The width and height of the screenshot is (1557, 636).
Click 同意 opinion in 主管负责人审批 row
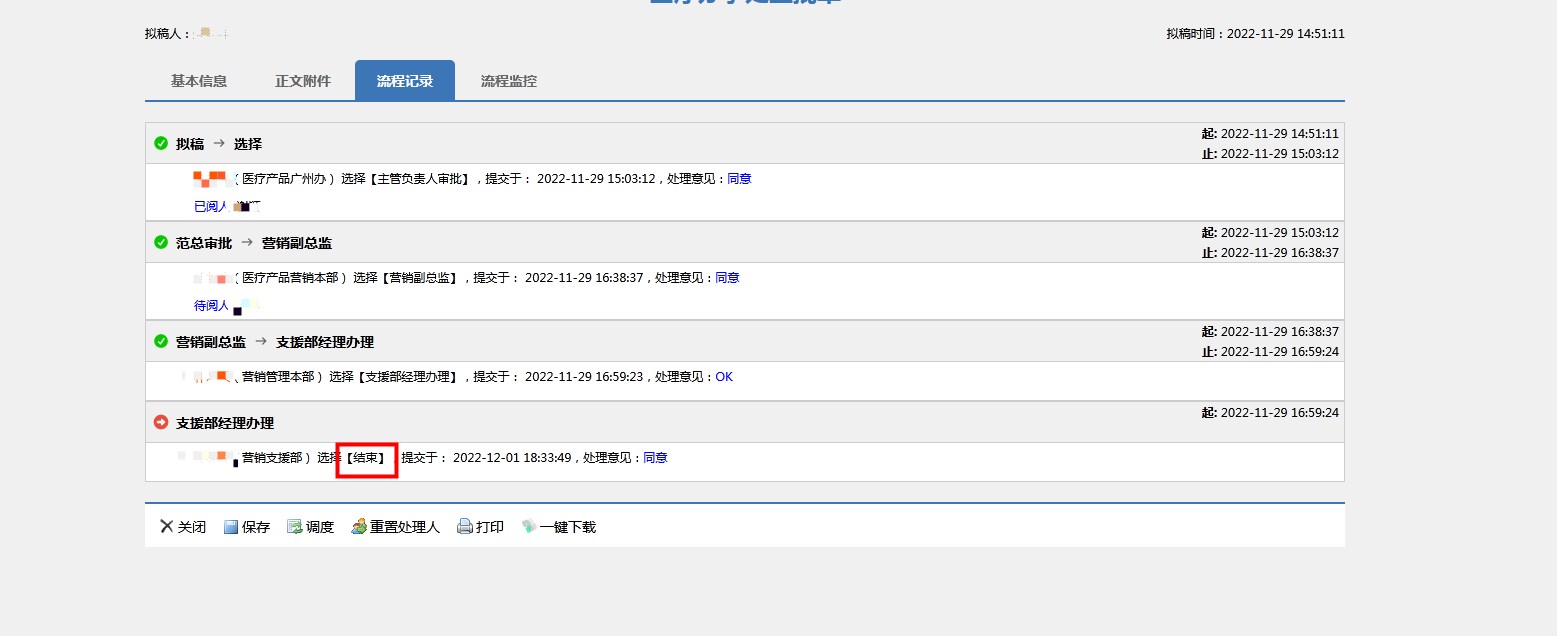pos(739,179)
